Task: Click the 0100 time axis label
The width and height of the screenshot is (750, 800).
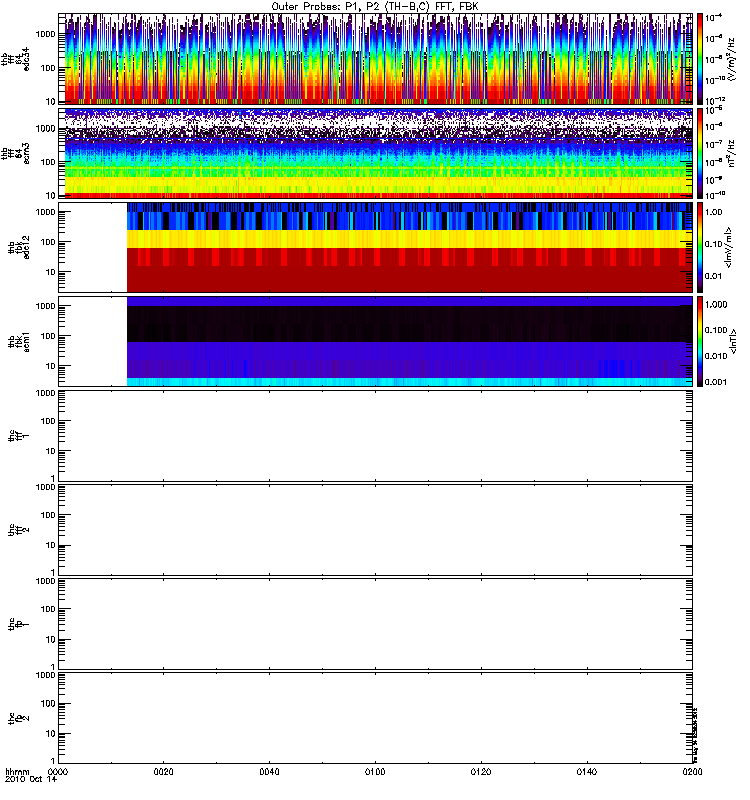Action: coord(375,771)
